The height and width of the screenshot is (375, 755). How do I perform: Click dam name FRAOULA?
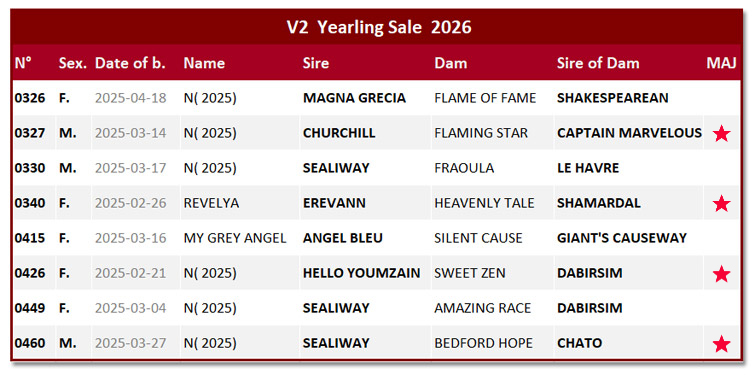point(464,168)
